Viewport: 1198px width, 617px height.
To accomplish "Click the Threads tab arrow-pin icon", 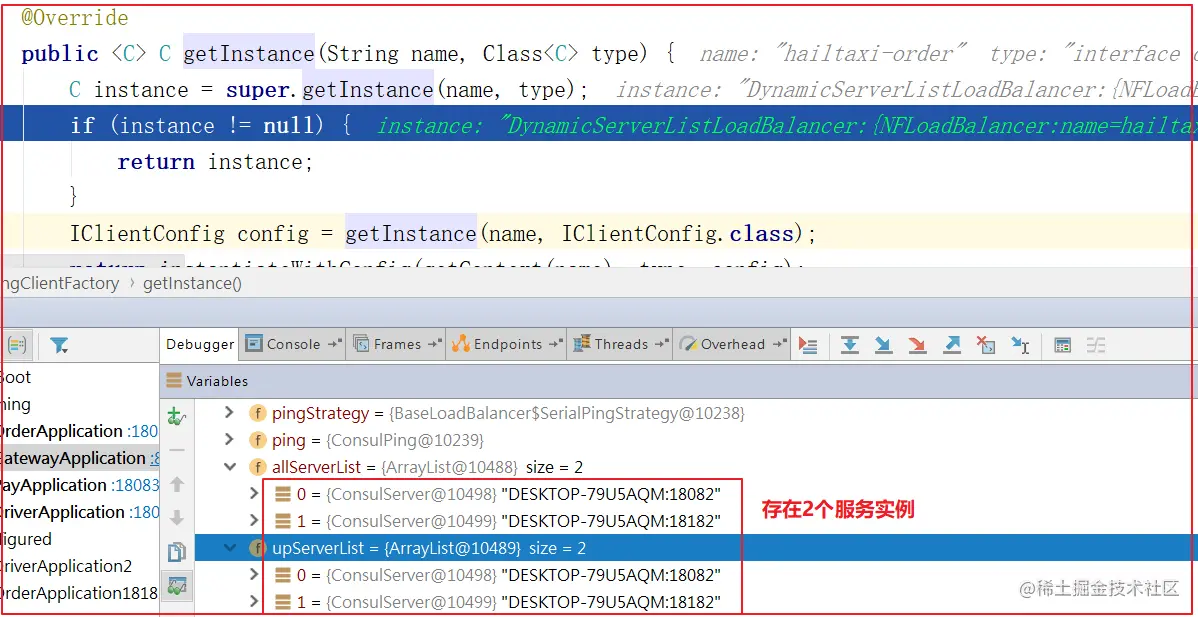I will coord(662,344).
